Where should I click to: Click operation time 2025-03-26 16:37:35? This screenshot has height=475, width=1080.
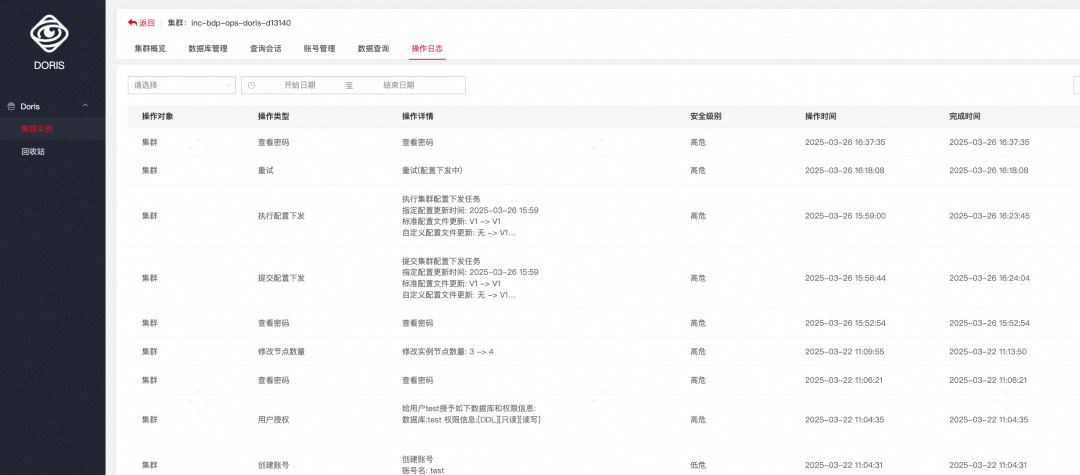pos(845,142)
